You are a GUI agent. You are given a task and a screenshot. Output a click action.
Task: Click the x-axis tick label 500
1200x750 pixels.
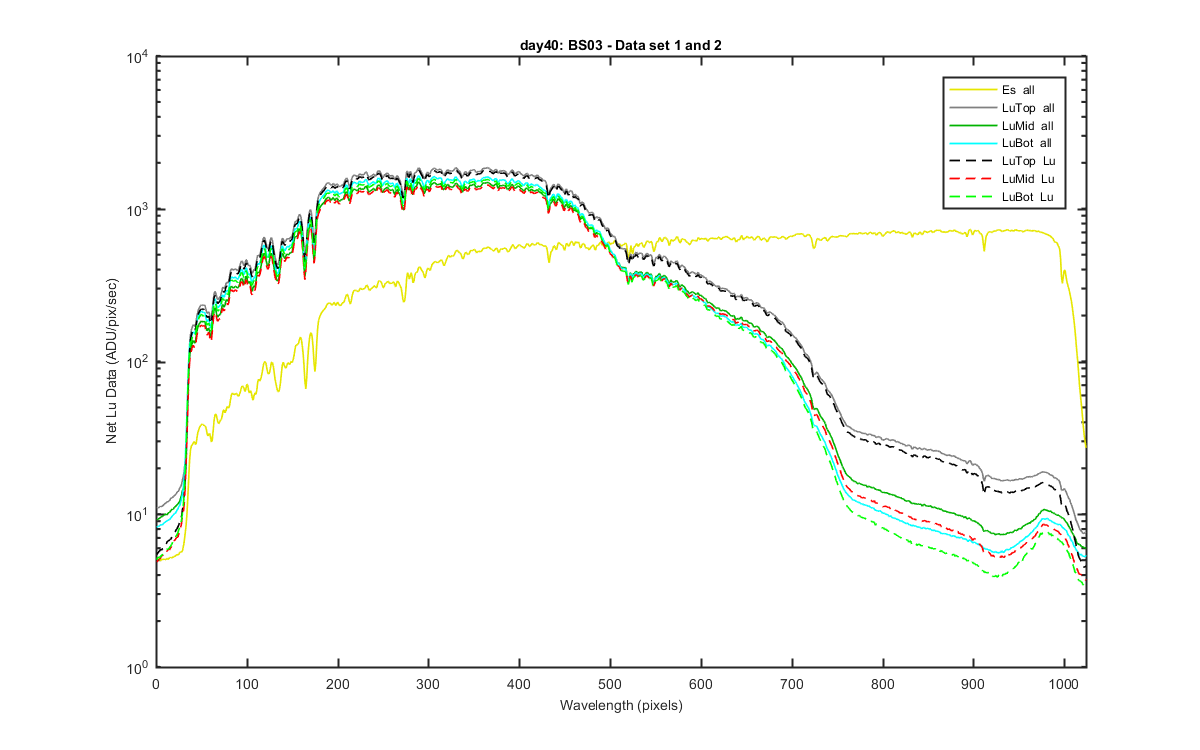[x=609, y=685]
